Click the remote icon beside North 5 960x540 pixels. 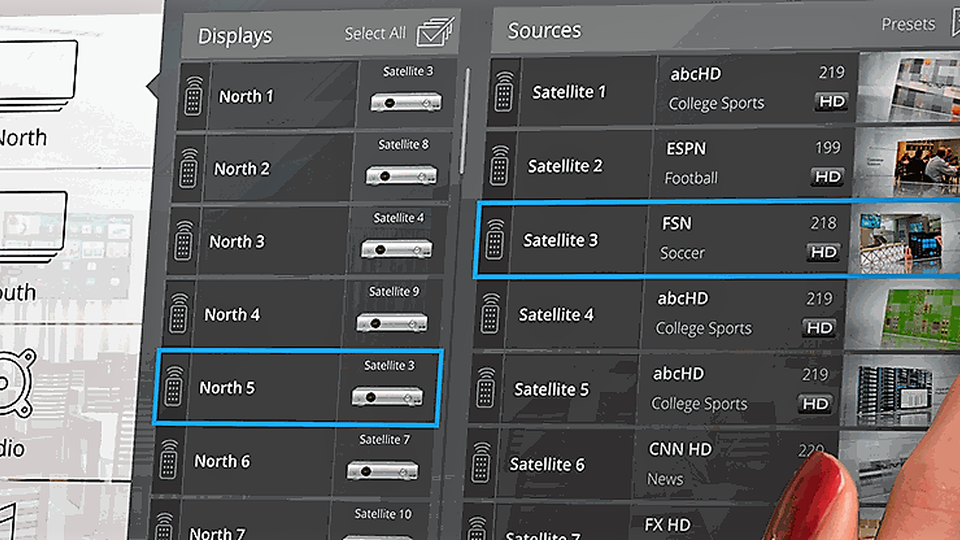tap(174, 387)
